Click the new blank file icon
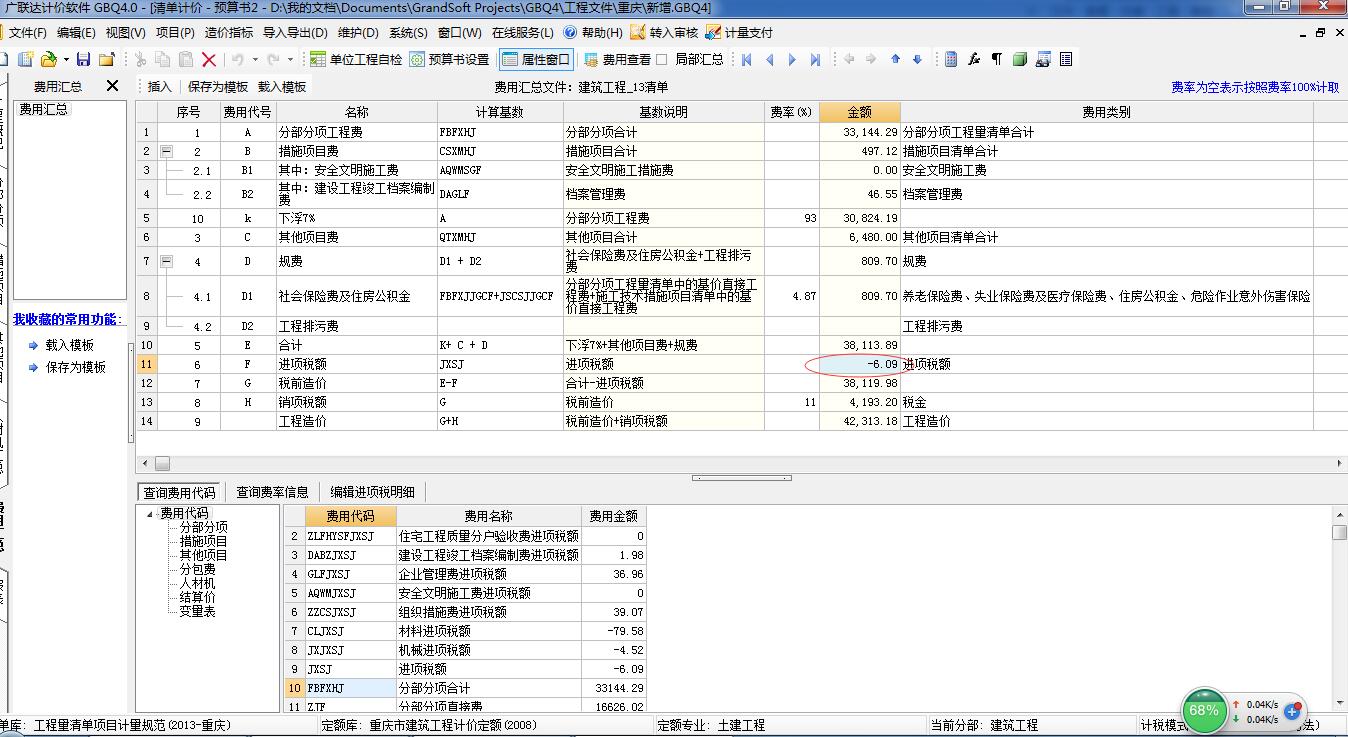 tap(5, 60)
